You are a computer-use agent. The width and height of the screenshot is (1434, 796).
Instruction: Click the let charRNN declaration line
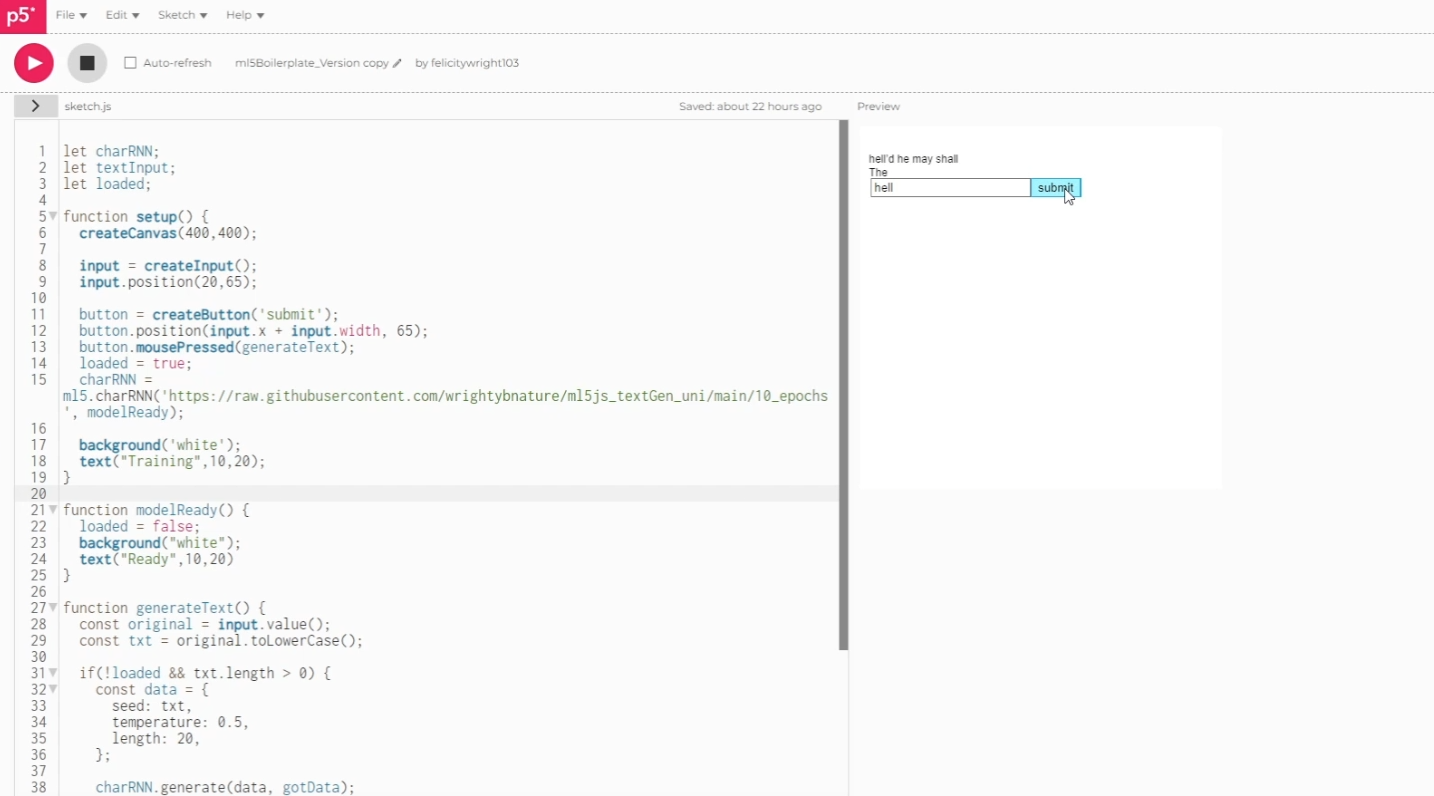[111, 152]
